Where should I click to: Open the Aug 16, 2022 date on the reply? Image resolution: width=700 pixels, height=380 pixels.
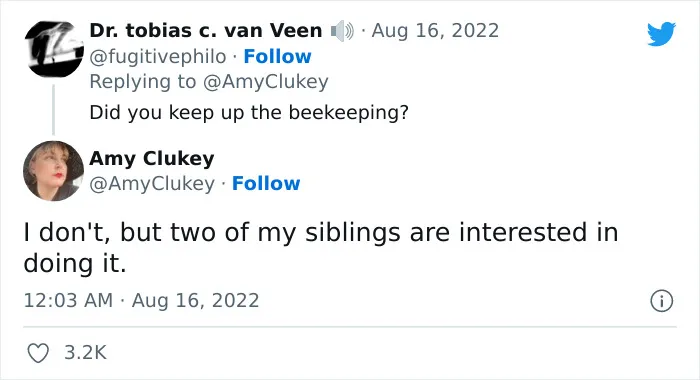[x=435, y=31]
